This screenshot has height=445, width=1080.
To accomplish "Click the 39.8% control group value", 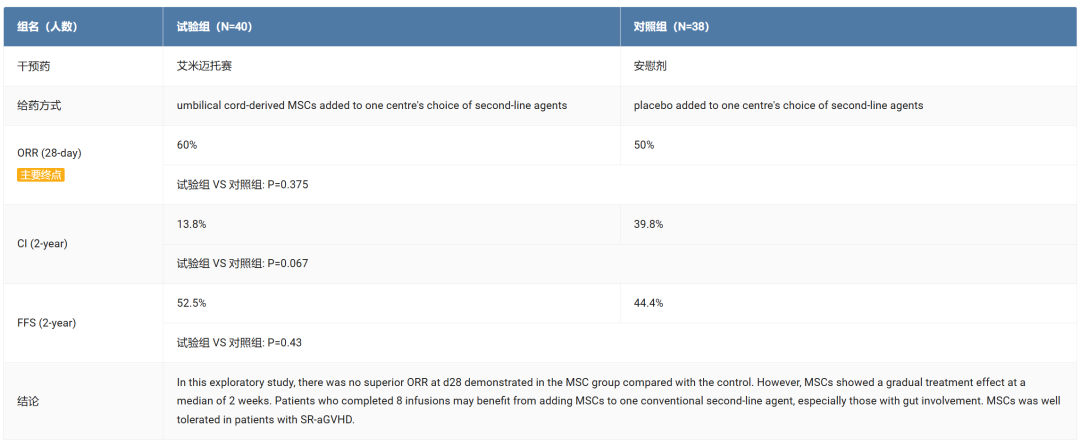I will point(648,224).
